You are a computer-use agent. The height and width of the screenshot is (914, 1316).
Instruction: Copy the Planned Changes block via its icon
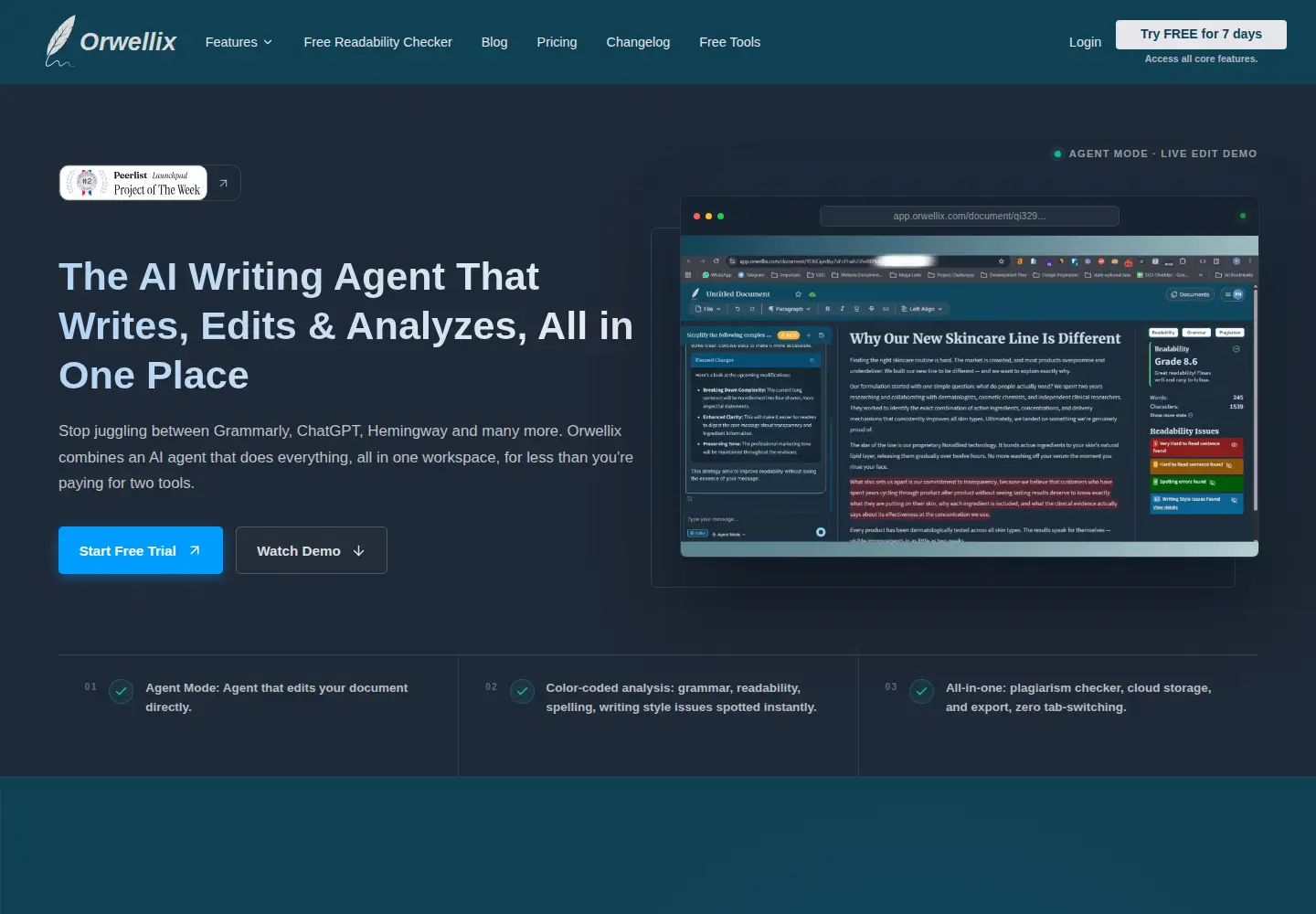point(812,360)
